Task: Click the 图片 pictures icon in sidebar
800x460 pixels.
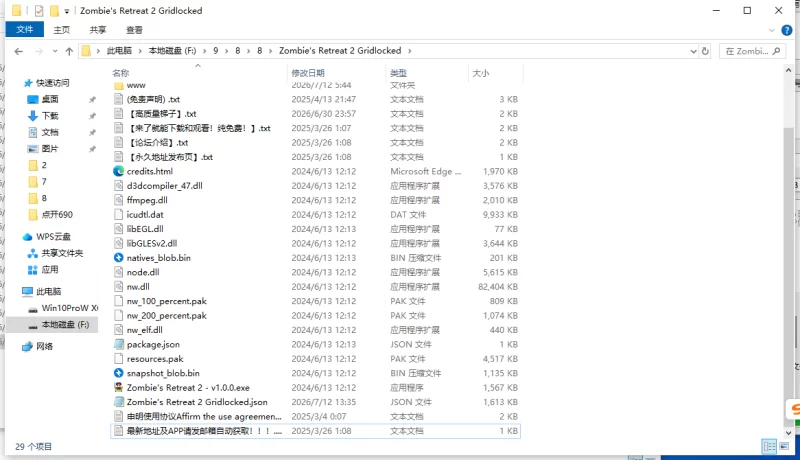Action: pos(33,149)
